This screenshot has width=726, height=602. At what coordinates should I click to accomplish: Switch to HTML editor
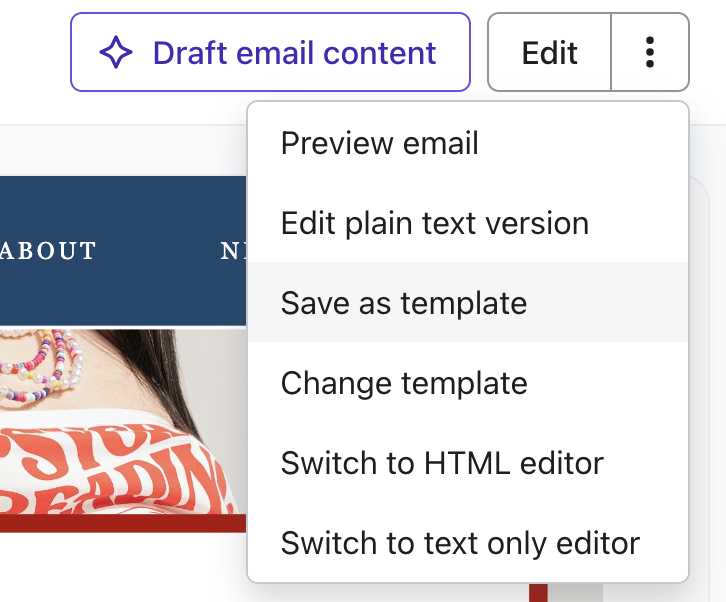click(x=441, y=463)
